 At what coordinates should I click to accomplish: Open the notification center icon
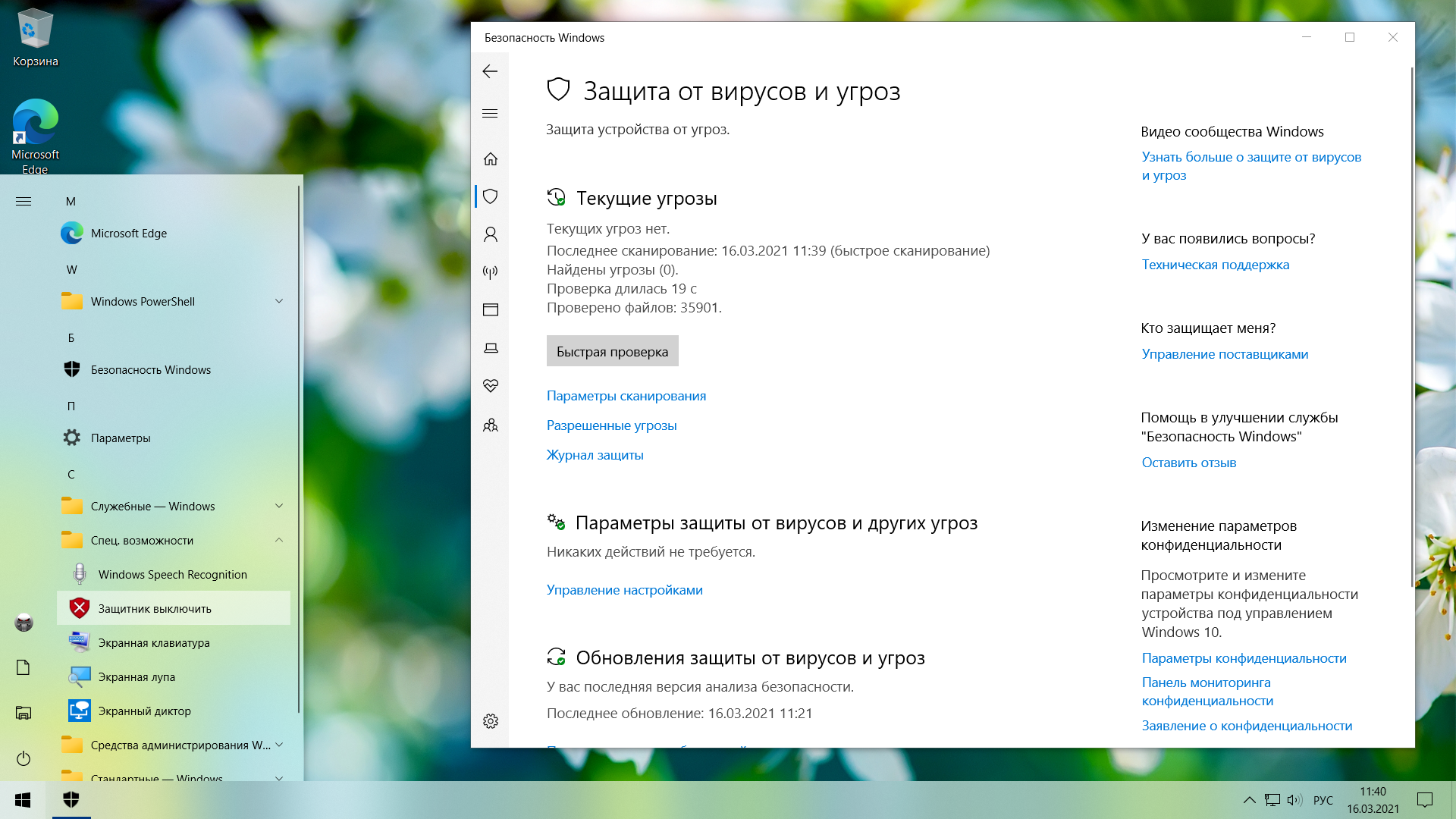1425,800
